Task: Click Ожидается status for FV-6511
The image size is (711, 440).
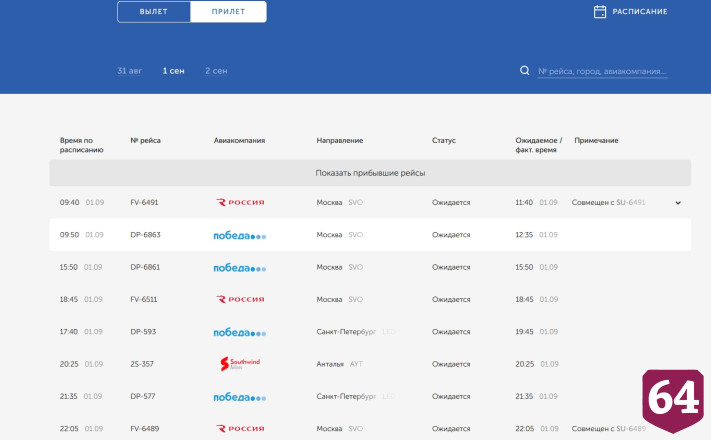Action: [x=451, y=299]
